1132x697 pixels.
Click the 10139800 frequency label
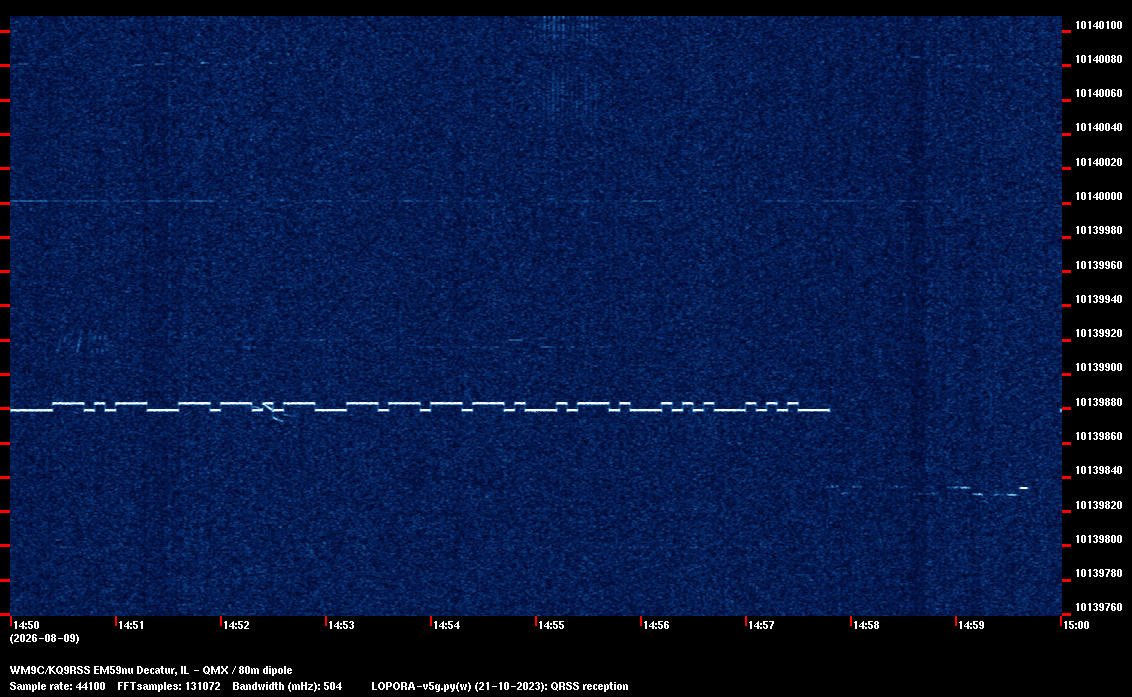click(x=1098, y=539)
